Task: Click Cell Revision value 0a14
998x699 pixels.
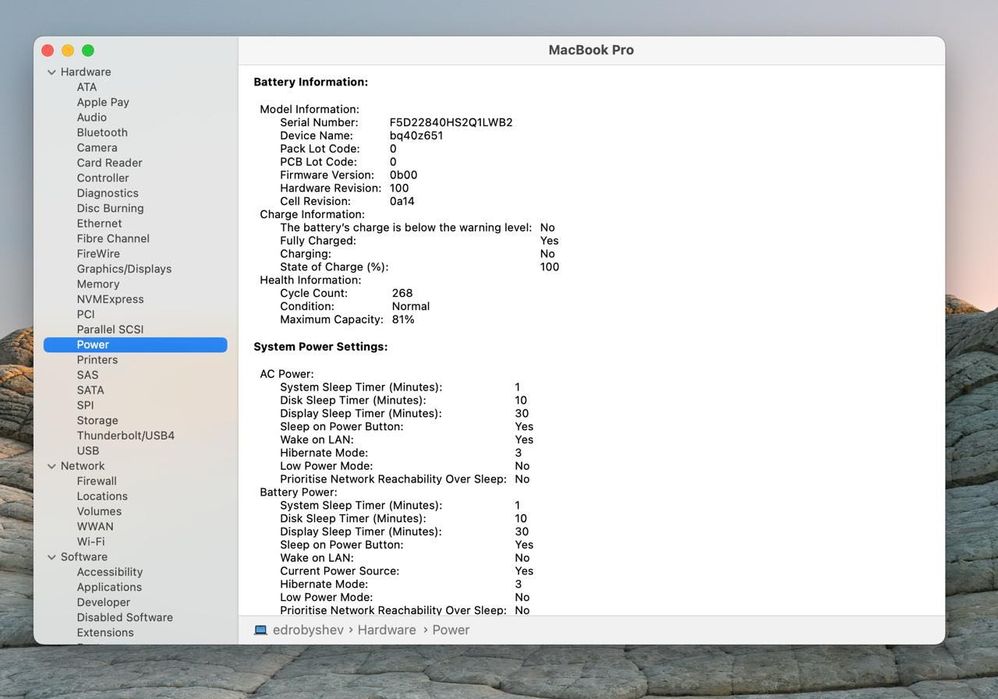Action: tap(402, 201)
